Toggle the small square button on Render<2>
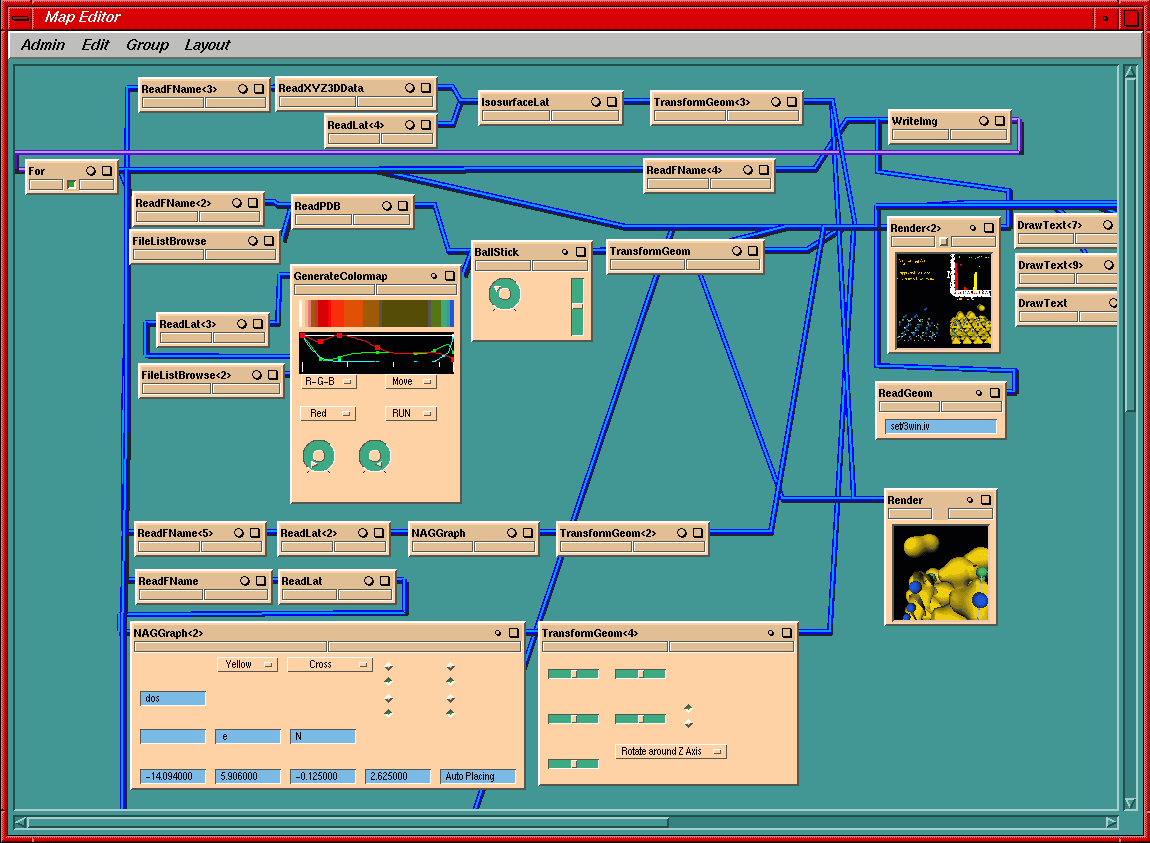The width and height of the screenshot is (1150, 843). (x=942, y=241)
